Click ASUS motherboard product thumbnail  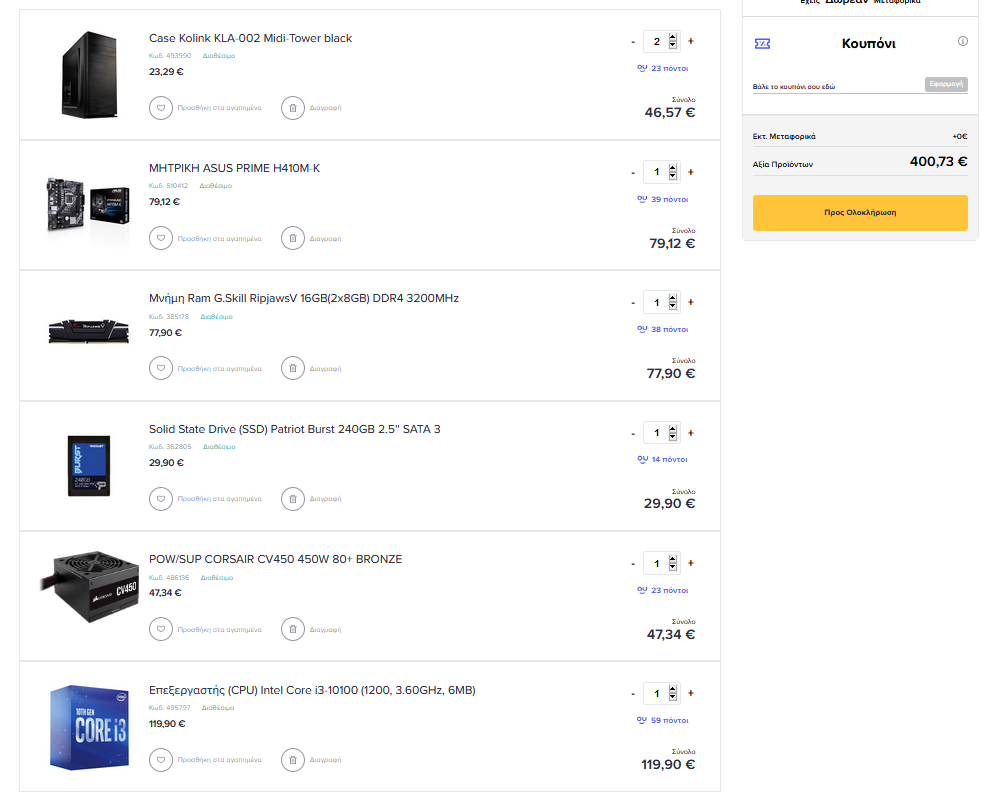coord(89,205)
